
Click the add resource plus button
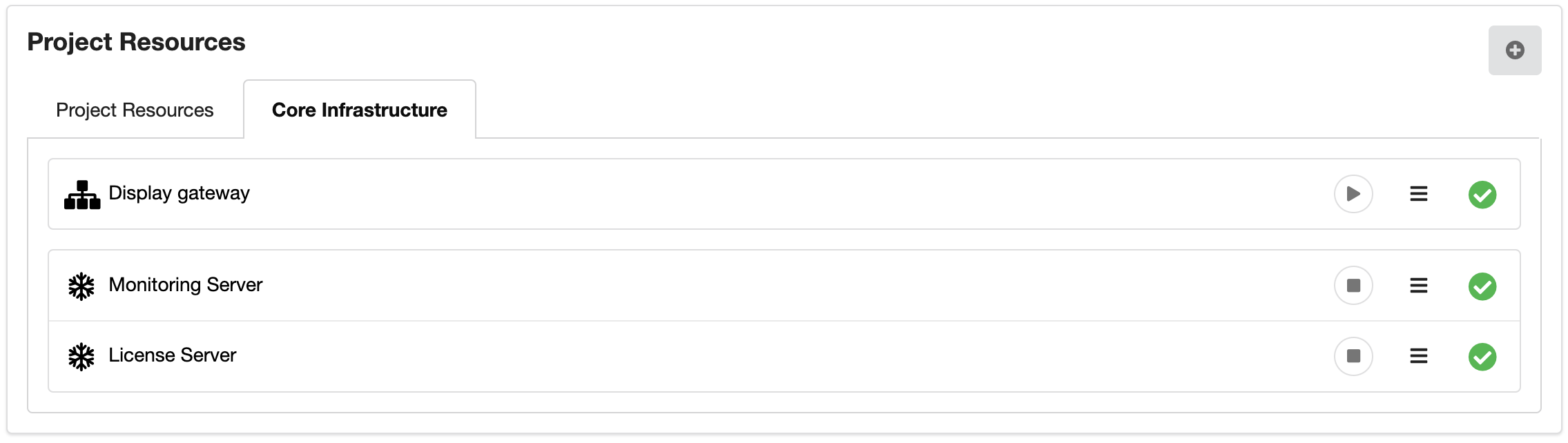[1514, 50]
